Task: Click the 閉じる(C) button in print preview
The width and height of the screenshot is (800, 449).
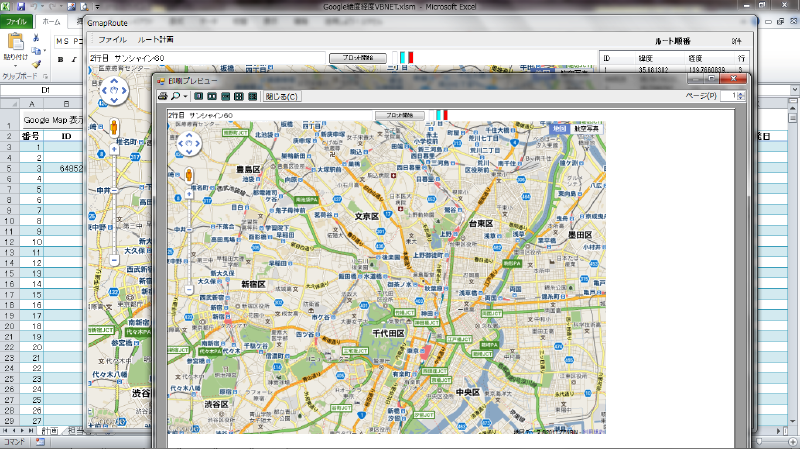Action: (281, 96)
